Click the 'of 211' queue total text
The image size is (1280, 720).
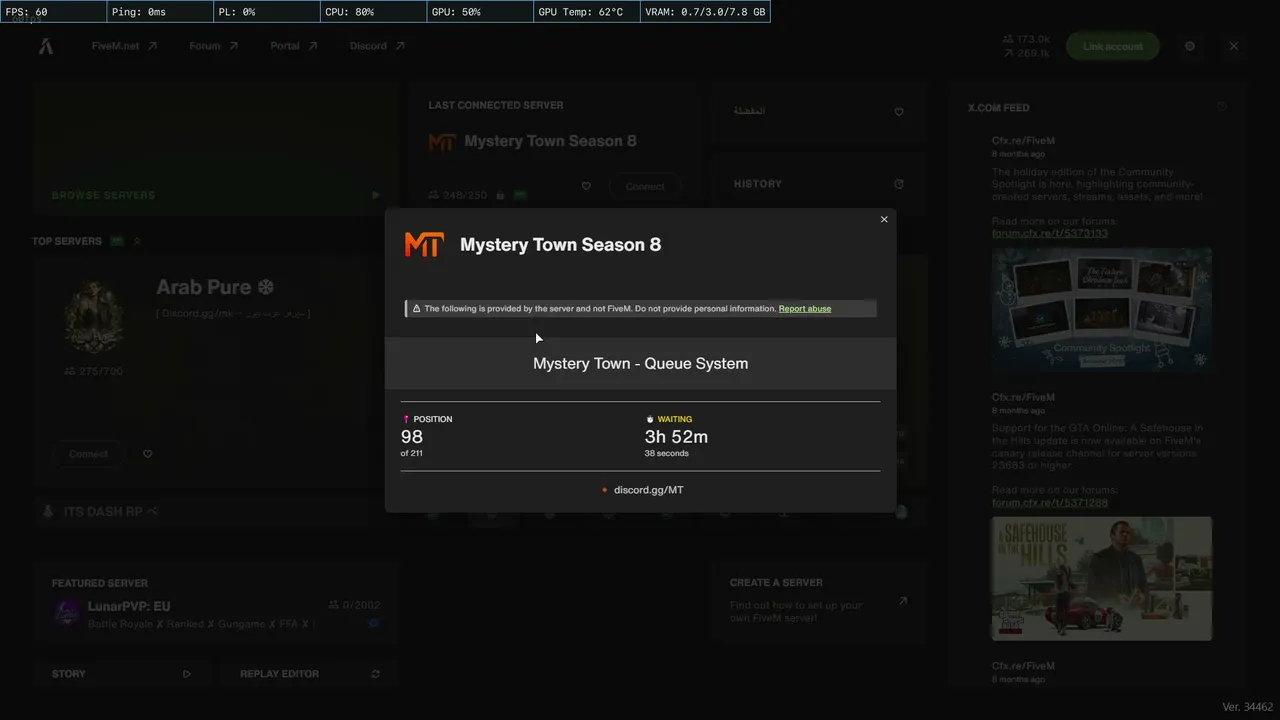pos(411,454)
